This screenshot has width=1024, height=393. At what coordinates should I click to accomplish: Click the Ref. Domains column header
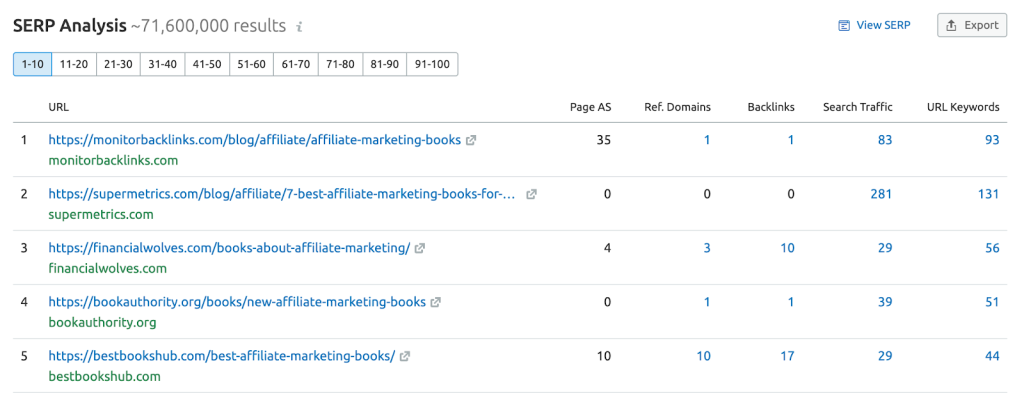click(677, 107)
